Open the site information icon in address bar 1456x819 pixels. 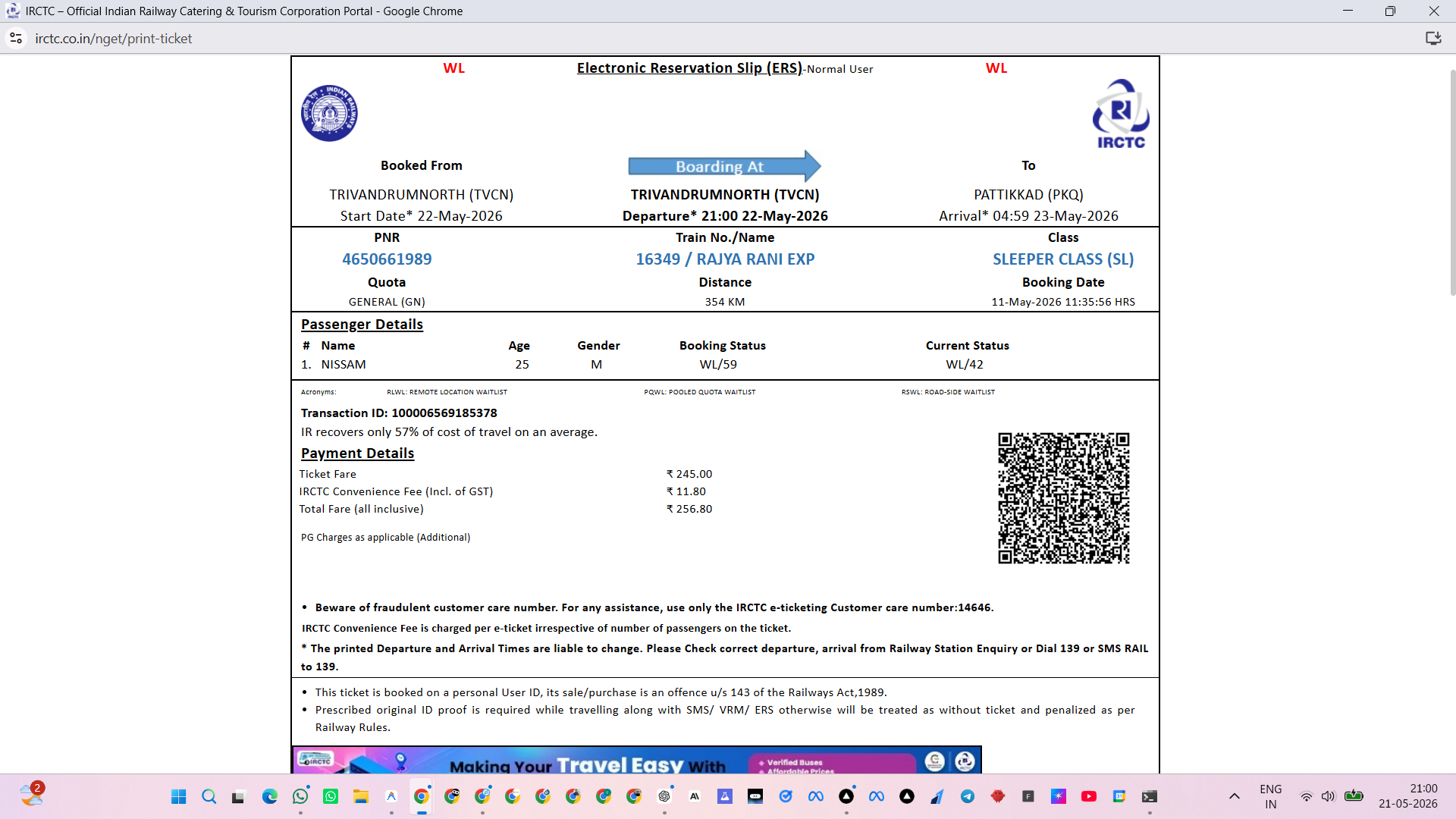click(x=16, y=38)
